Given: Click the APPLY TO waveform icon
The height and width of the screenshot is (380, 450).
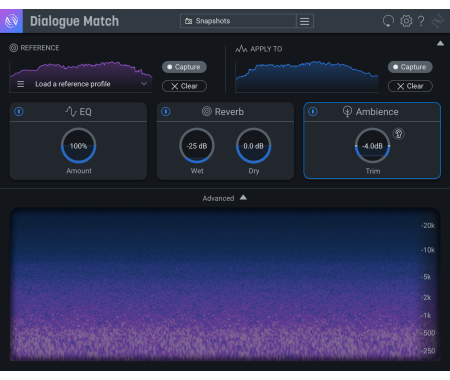Looking at the screenshot, I should tap(241, 49).
